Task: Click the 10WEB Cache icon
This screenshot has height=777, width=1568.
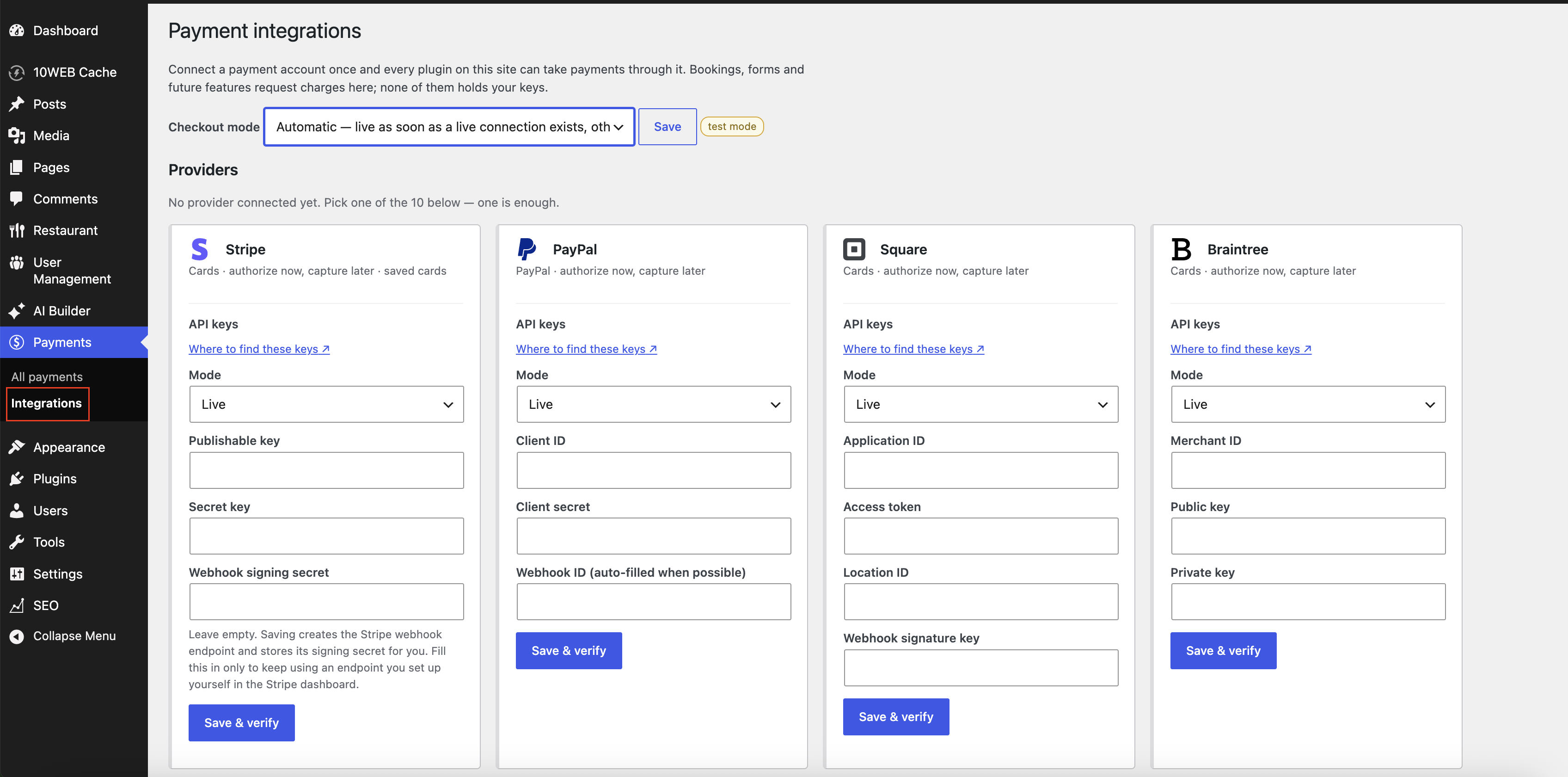Action: pyautogui.click(x=17, y=73)
